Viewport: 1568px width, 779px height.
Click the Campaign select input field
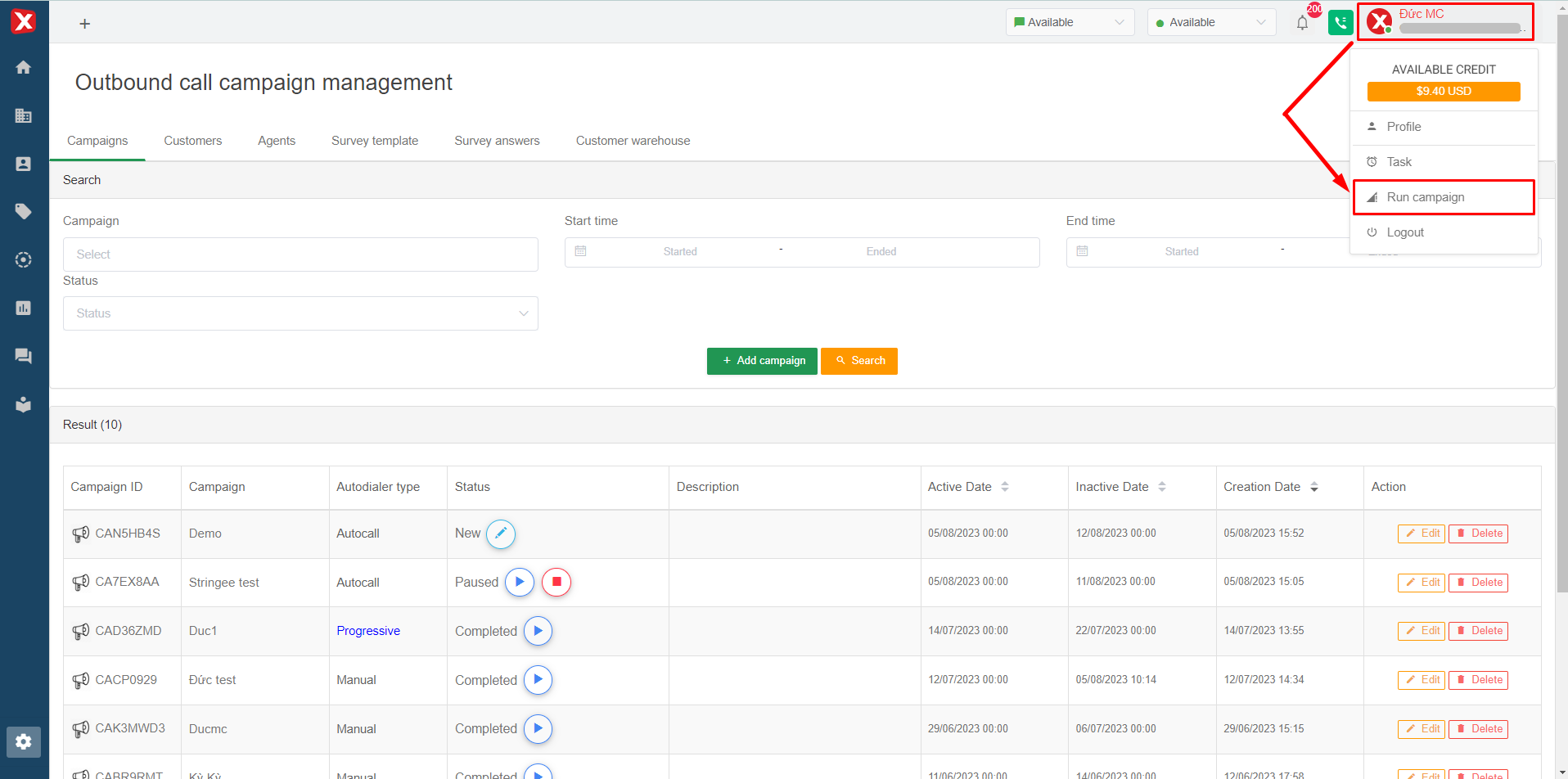300,254
